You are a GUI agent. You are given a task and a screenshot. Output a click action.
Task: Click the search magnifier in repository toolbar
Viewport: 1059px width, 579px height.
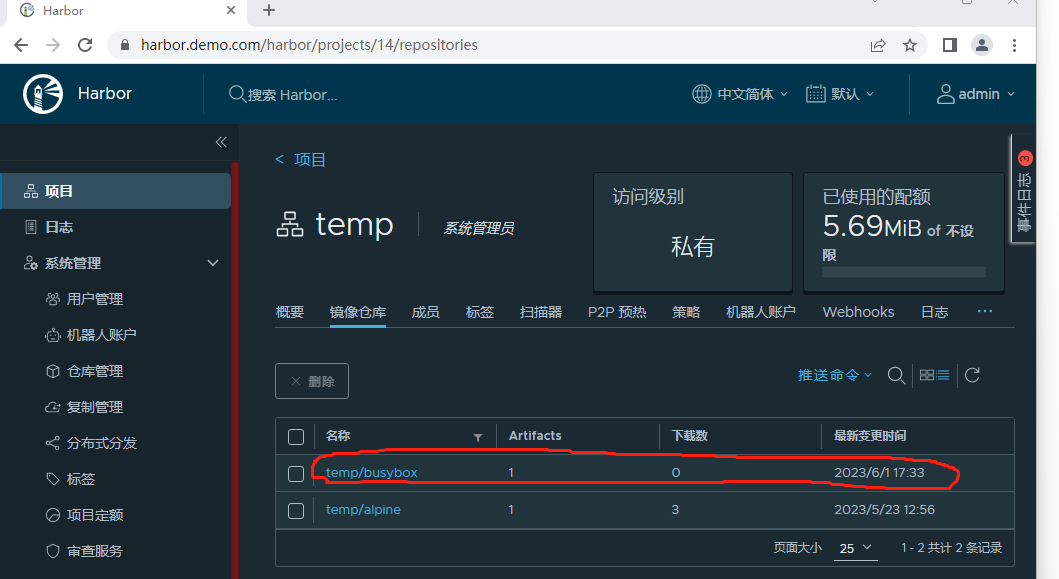click(x=896, y=376)
